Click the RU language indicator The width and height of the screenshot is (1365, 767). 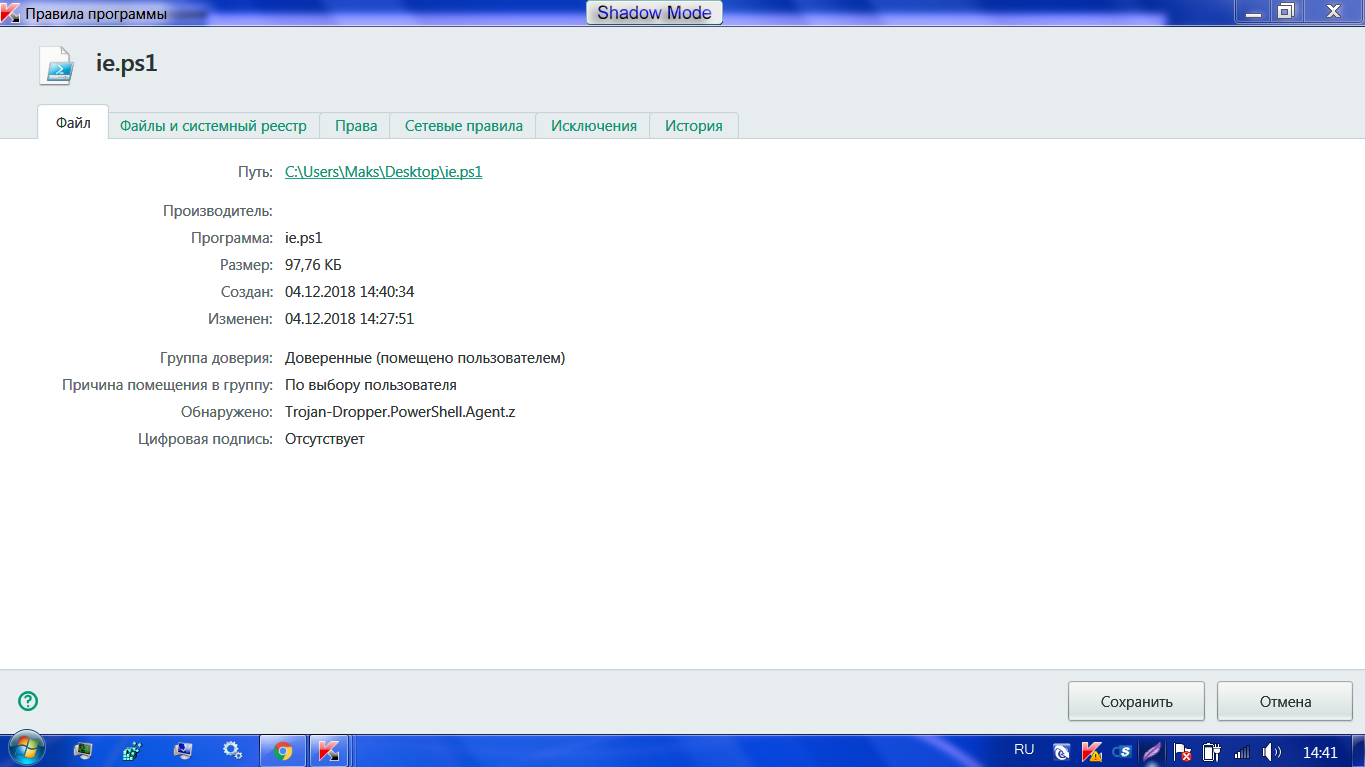pyautogui.click(x=1024, y=750)
